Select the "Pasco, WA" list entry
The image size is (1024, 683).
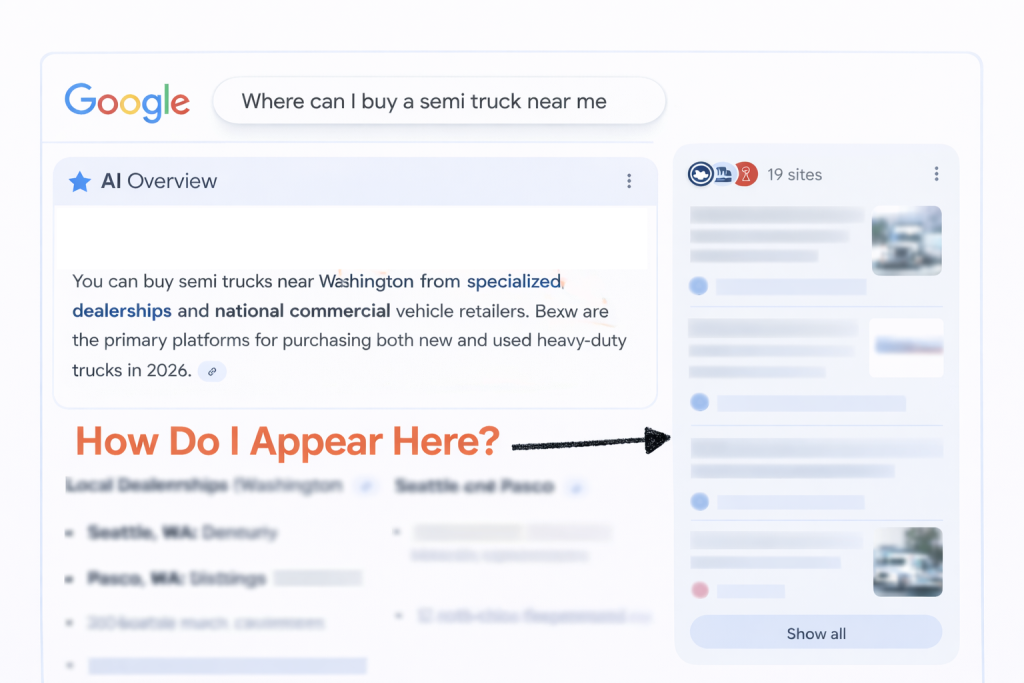(176, 579)
